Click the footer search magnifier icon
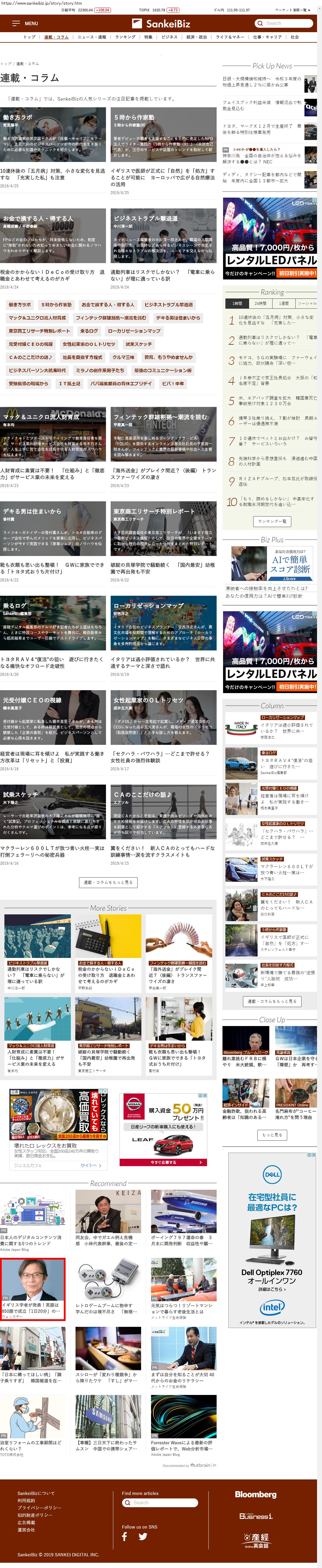 [x=127, y=1502]
